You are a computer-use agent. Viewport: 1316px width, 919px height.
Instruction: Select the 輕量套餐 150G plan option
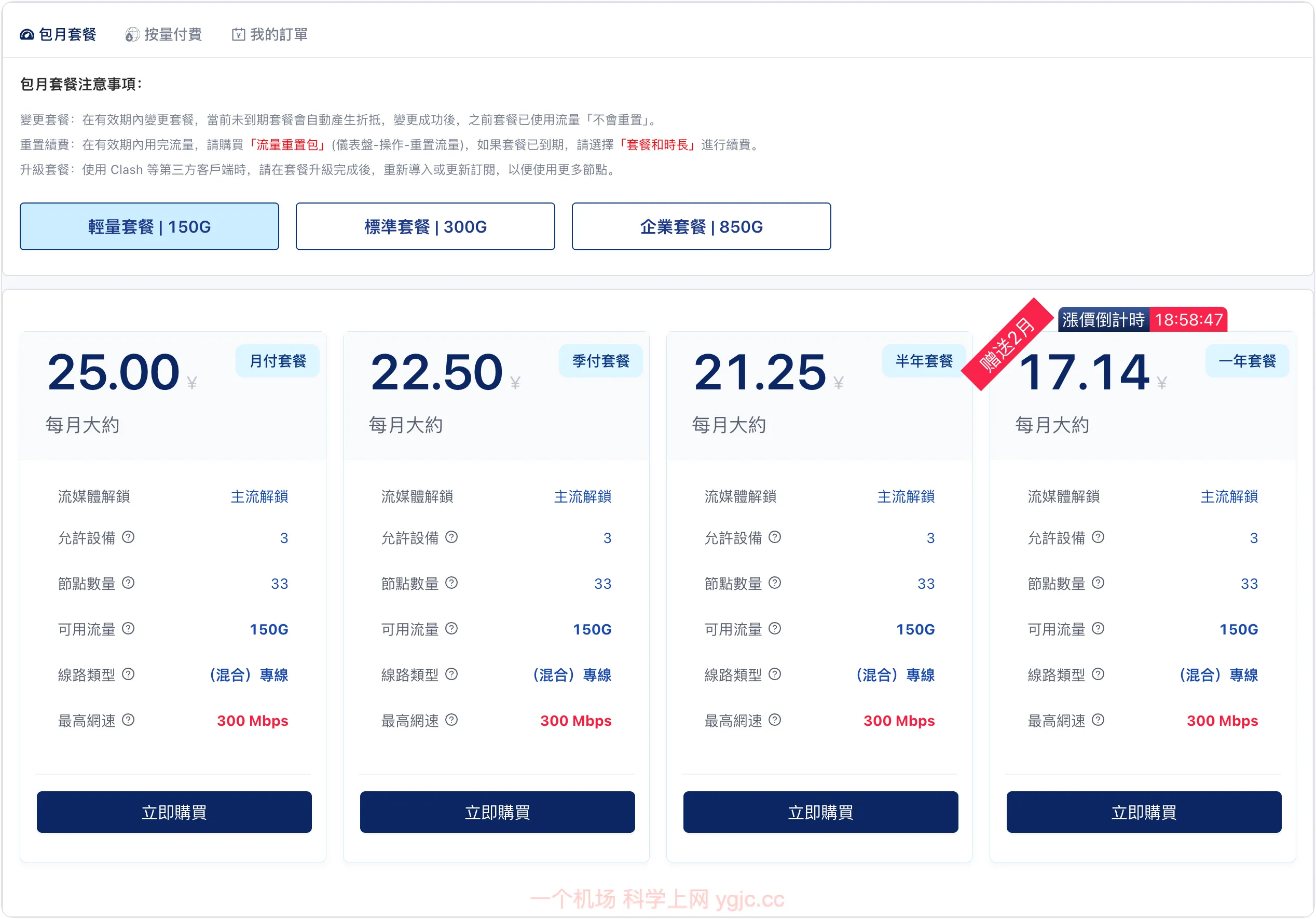click(x=149, y=226)
